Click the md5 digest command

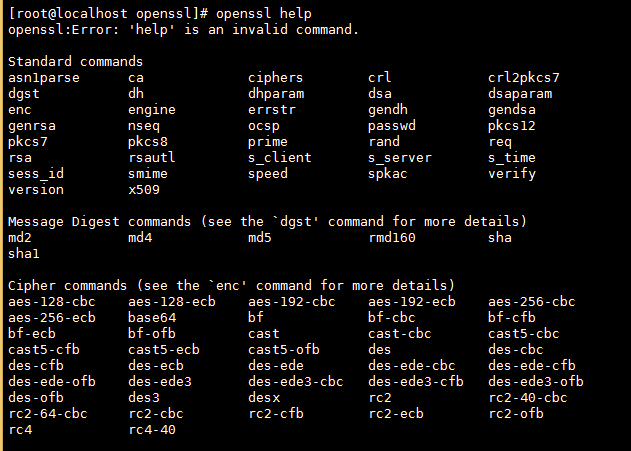pyautogui.click(x=260, y=237)
